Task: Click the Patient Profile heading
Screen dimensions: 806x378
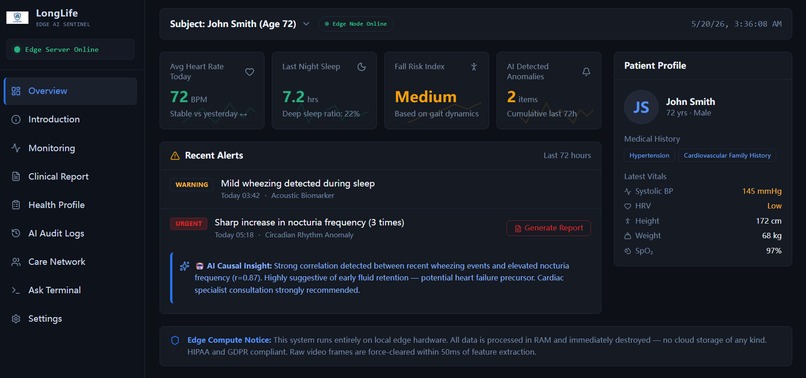Action: click(x=655, y=66)
